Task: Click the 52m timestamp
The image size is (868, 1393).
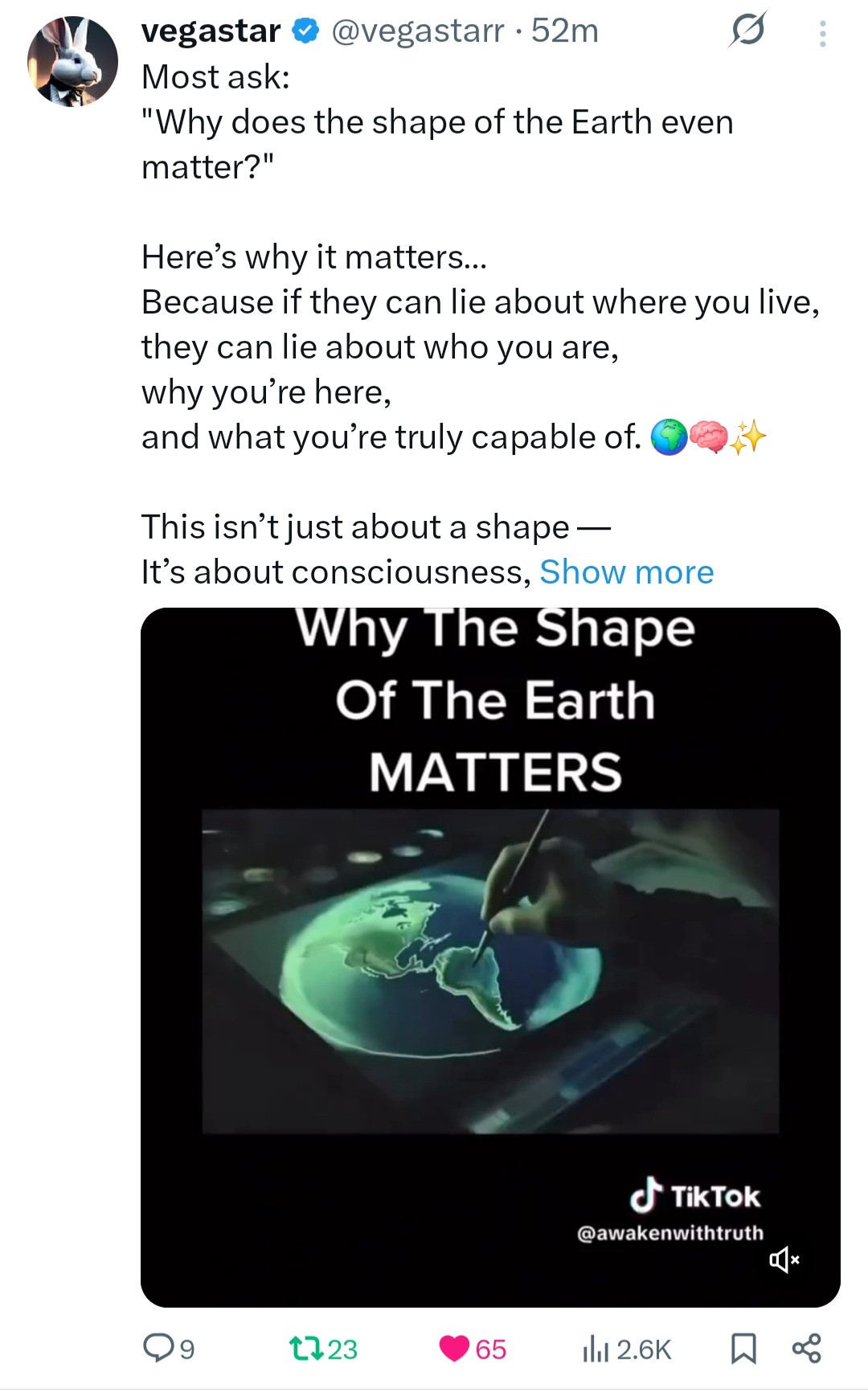Action: 565,31
